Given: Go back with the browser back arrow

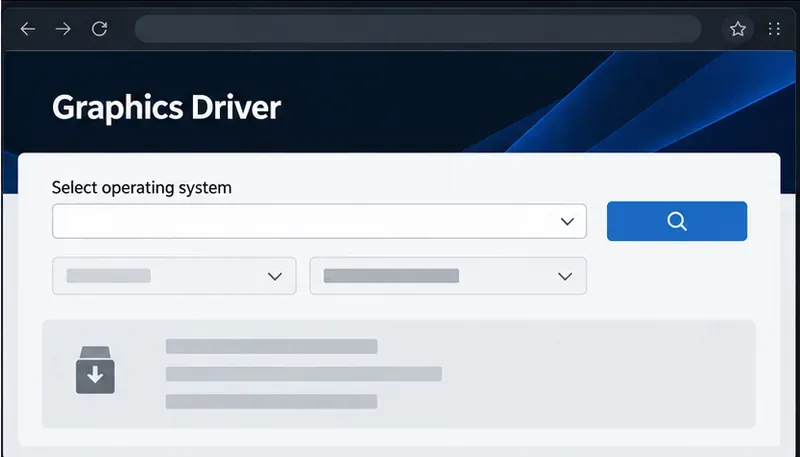Looking at the screenshot, I should click(28, 29).
